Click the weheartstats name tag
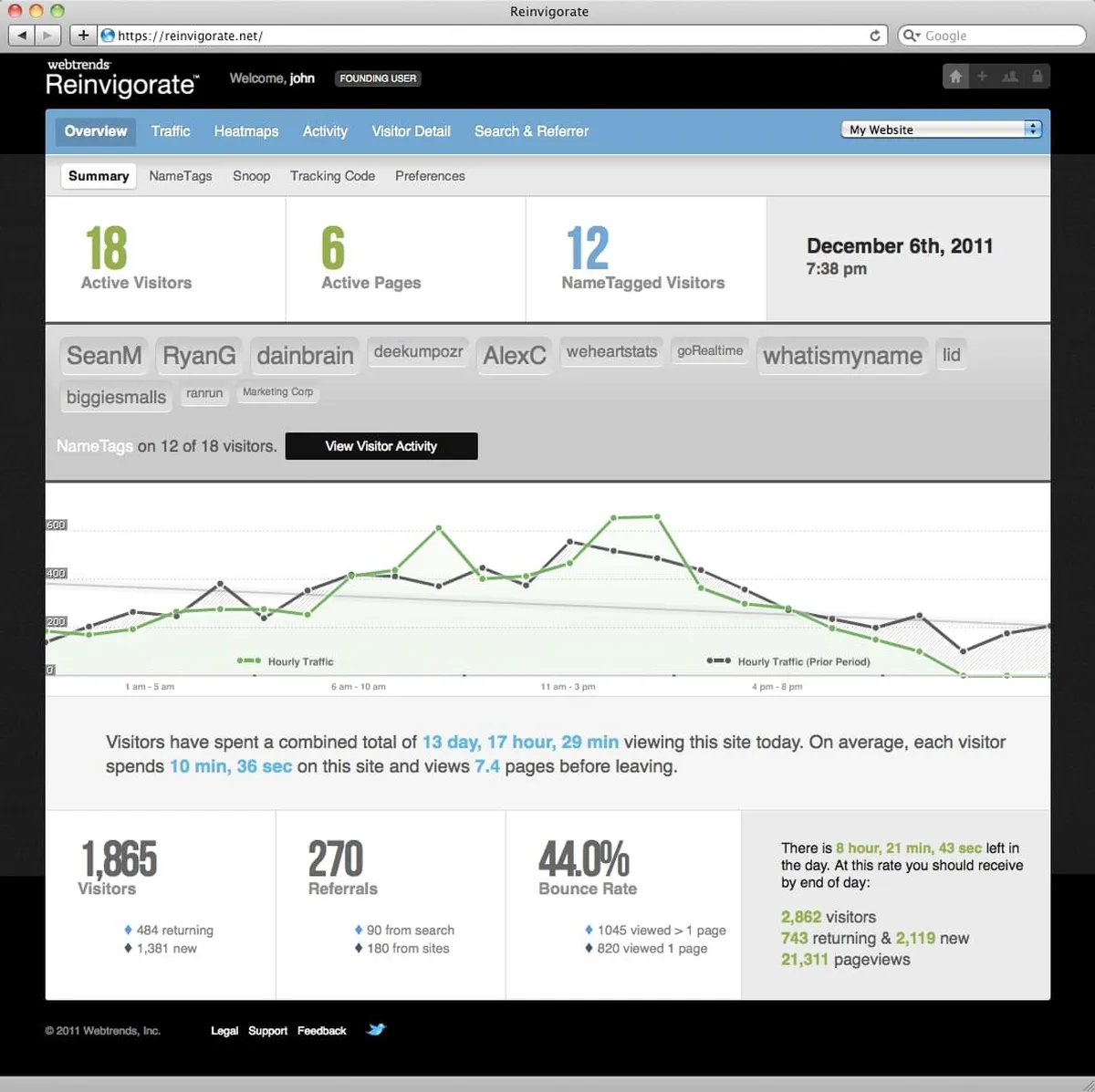 pyautogui.click(x=611, y=351)
